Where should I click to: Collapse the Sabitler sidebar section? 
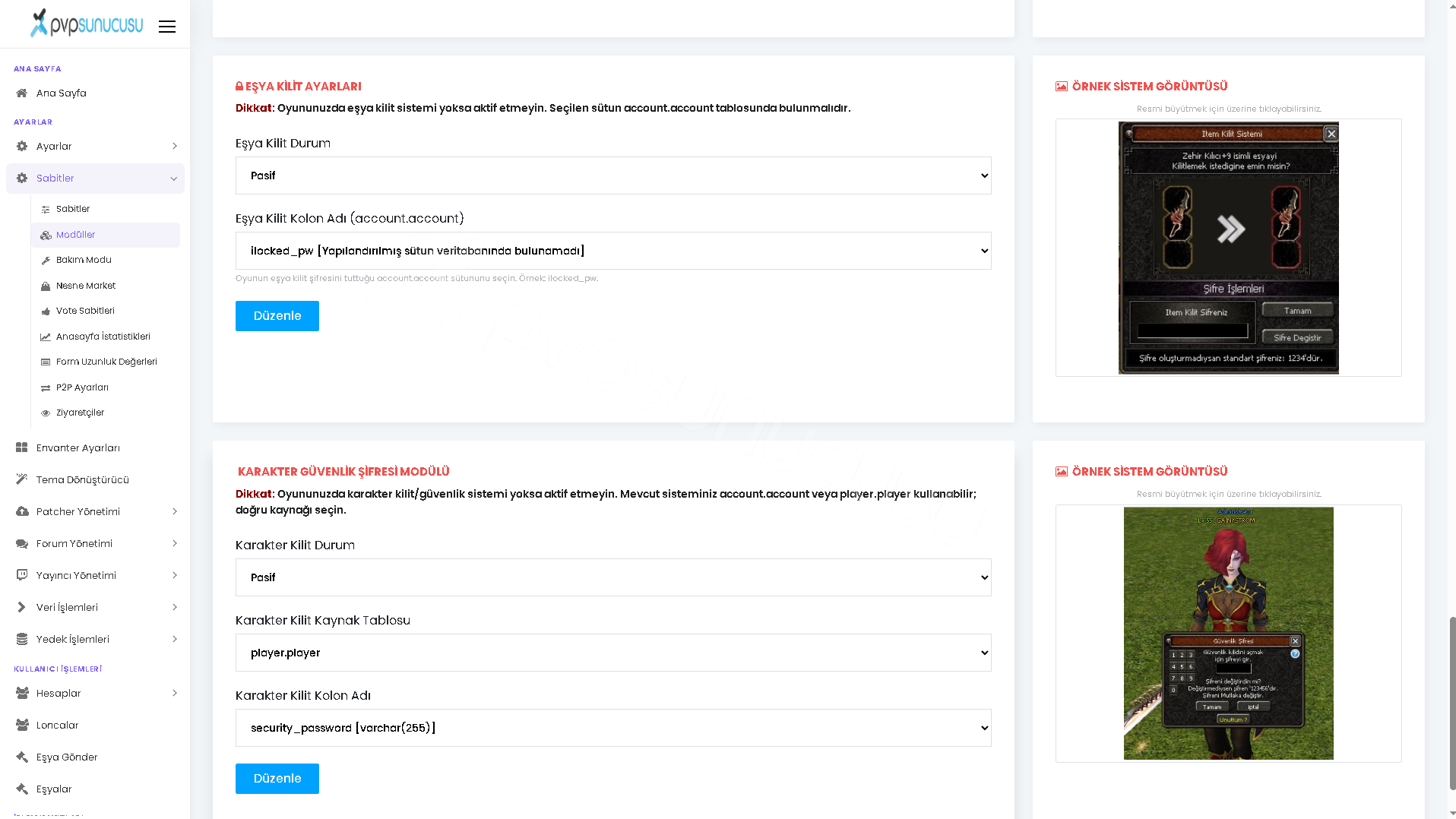coord(95,179)
